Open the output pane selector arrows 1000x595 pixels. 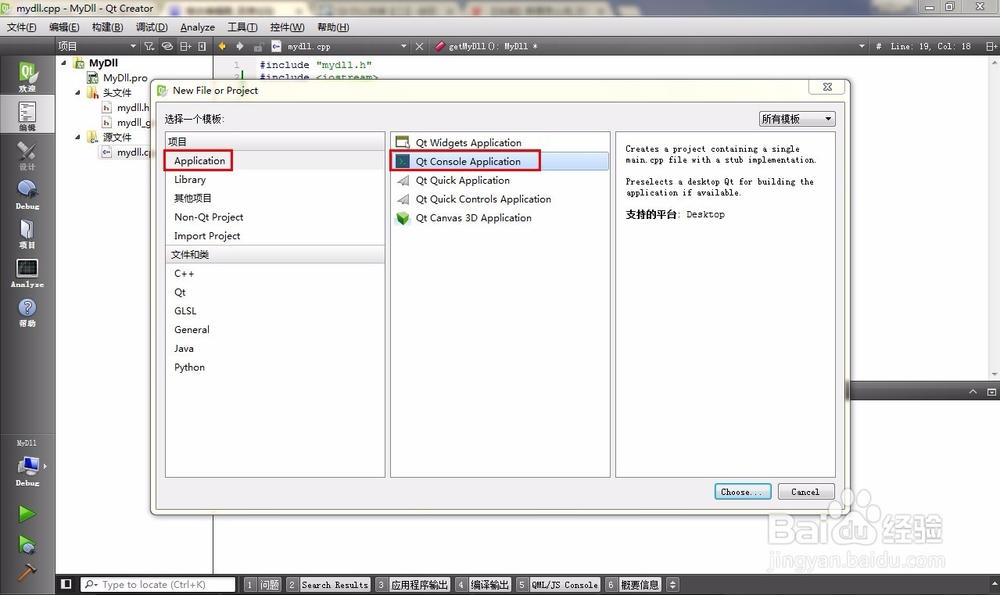[x=672, y=584]
